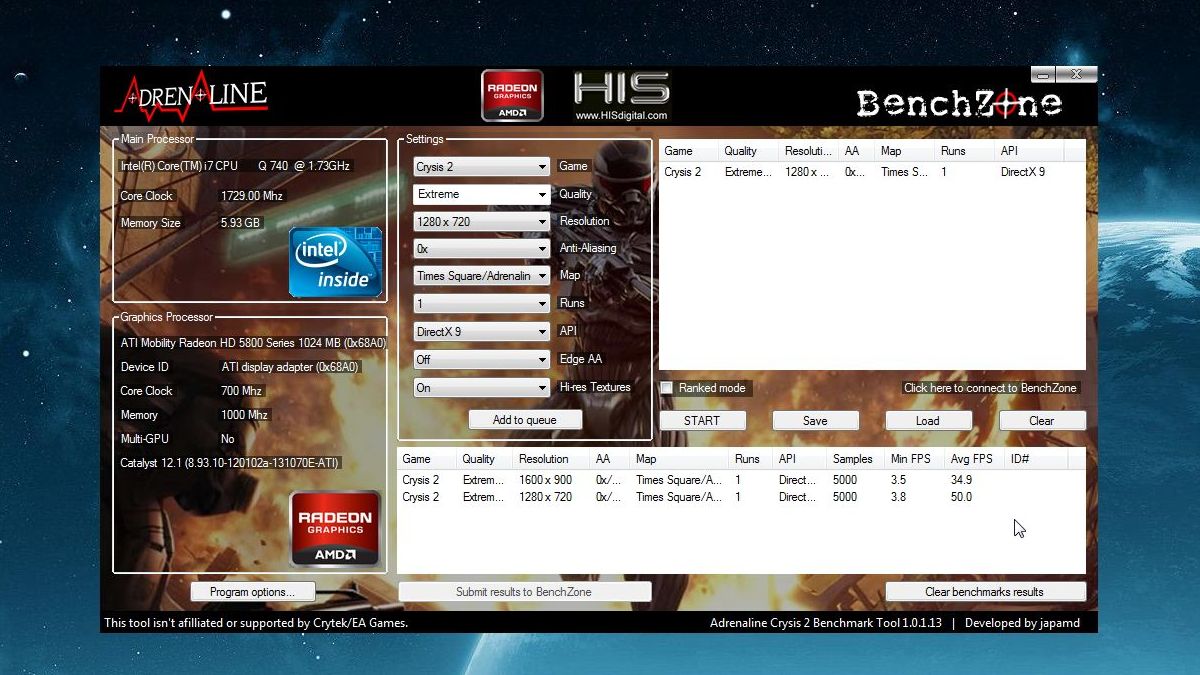Minimize the Adrenaline benchmark window
Viewport: 1200px width, 675px height.
(1043, 75)
